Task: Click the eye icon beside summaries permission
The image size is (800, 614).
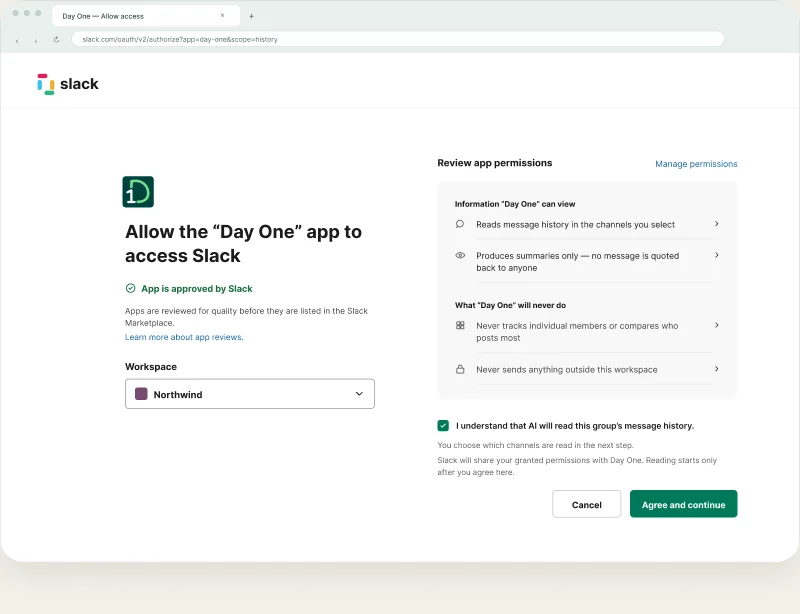Action: (x=460, y=255)
